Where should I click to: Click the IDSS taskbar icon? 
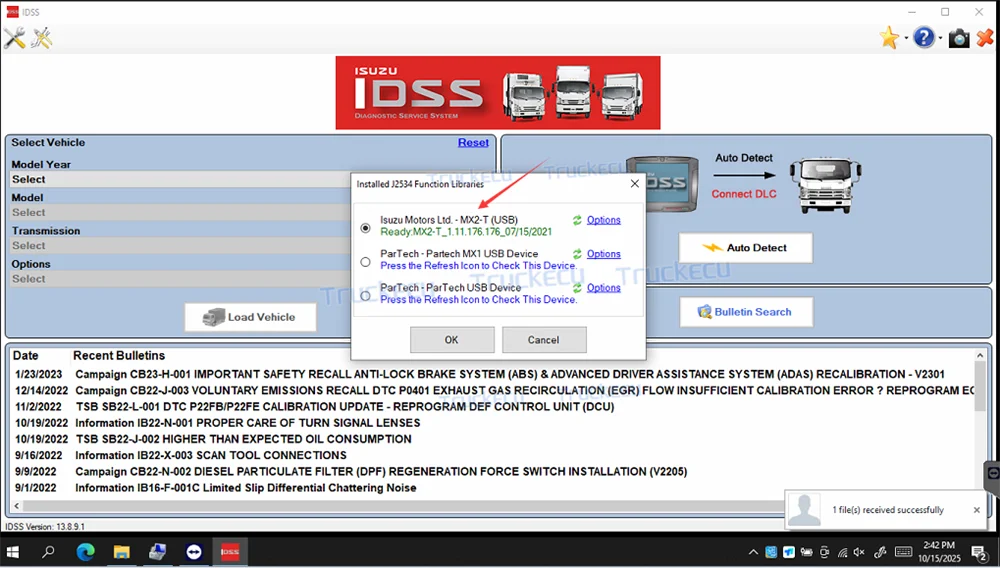tap(230, 552)
